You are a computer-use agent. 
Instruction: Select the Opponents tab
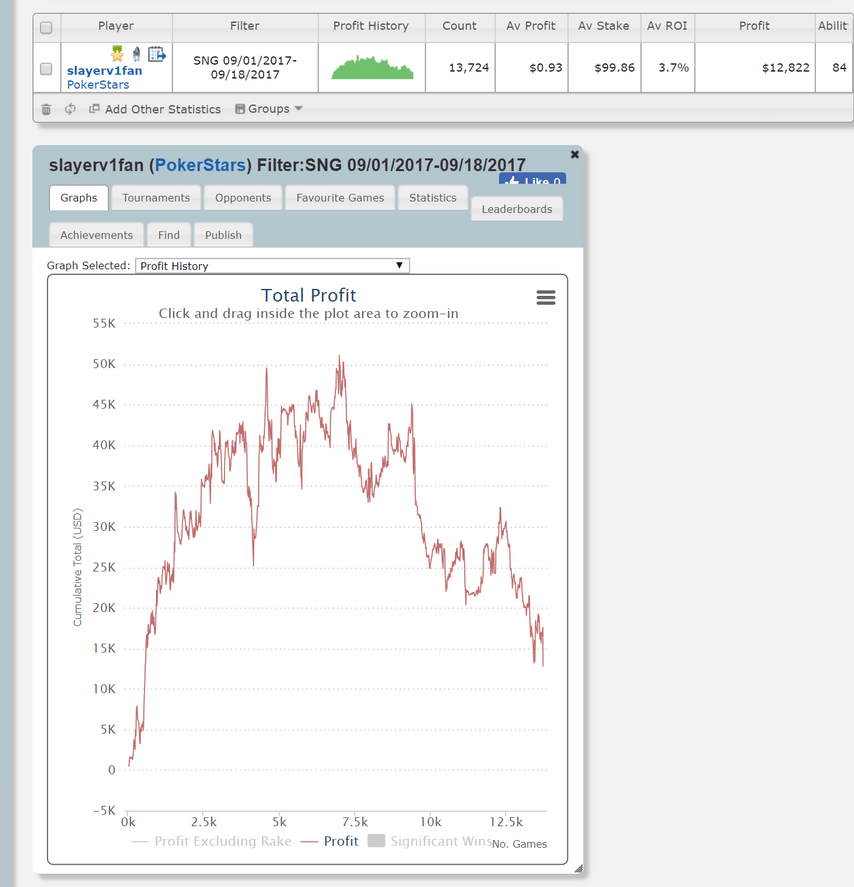click(x=243, y=198)
